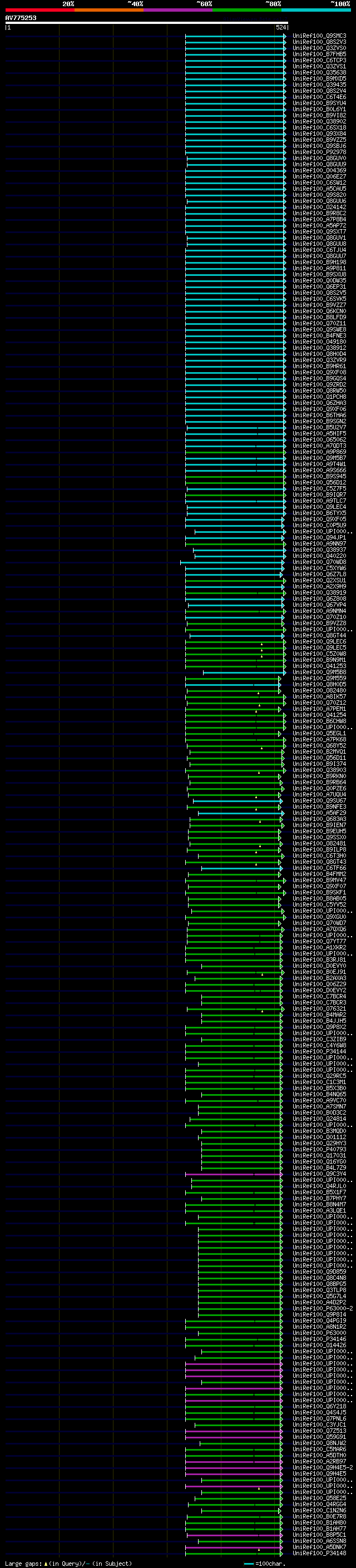Click the gap triangle on Q9LEC6 bar
This screenshot has width=356, height=1568.
pos(261,644)
